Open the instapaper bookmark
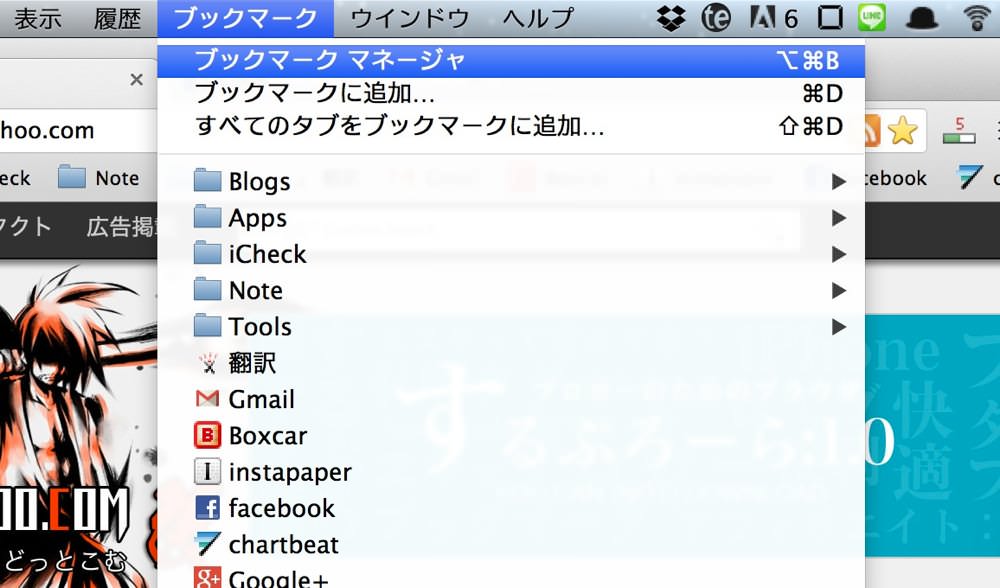1000x588 pixels. pos(511,472)
